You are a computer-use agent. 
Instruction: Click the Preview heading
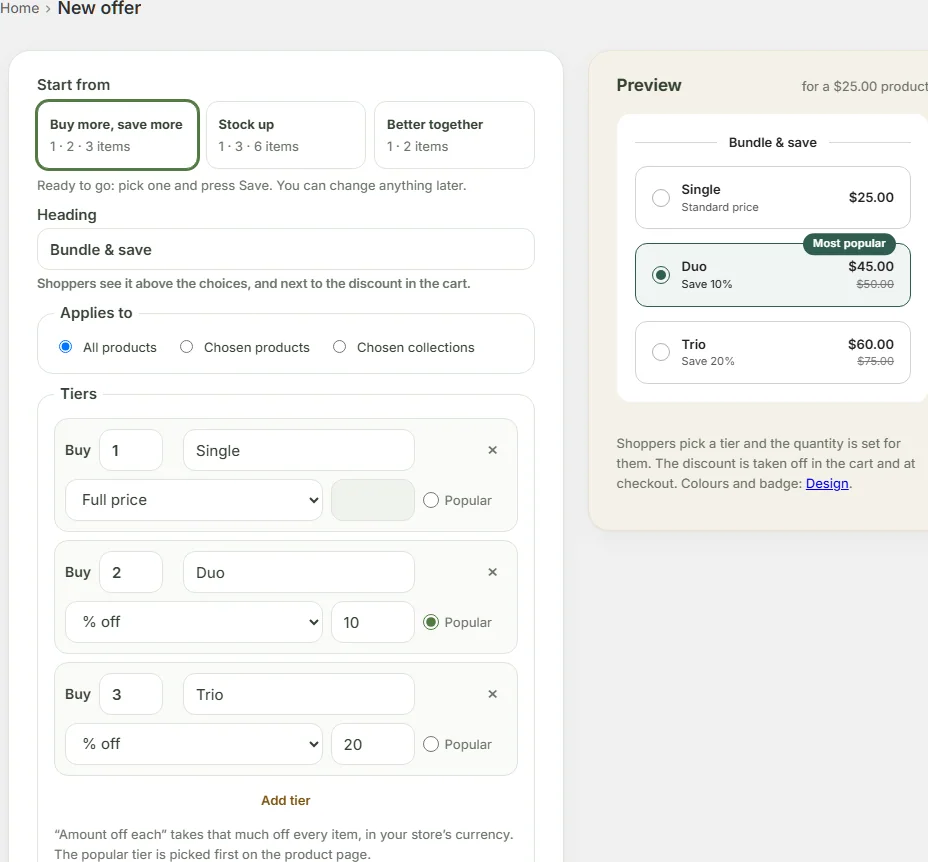(x=649, y=85)
